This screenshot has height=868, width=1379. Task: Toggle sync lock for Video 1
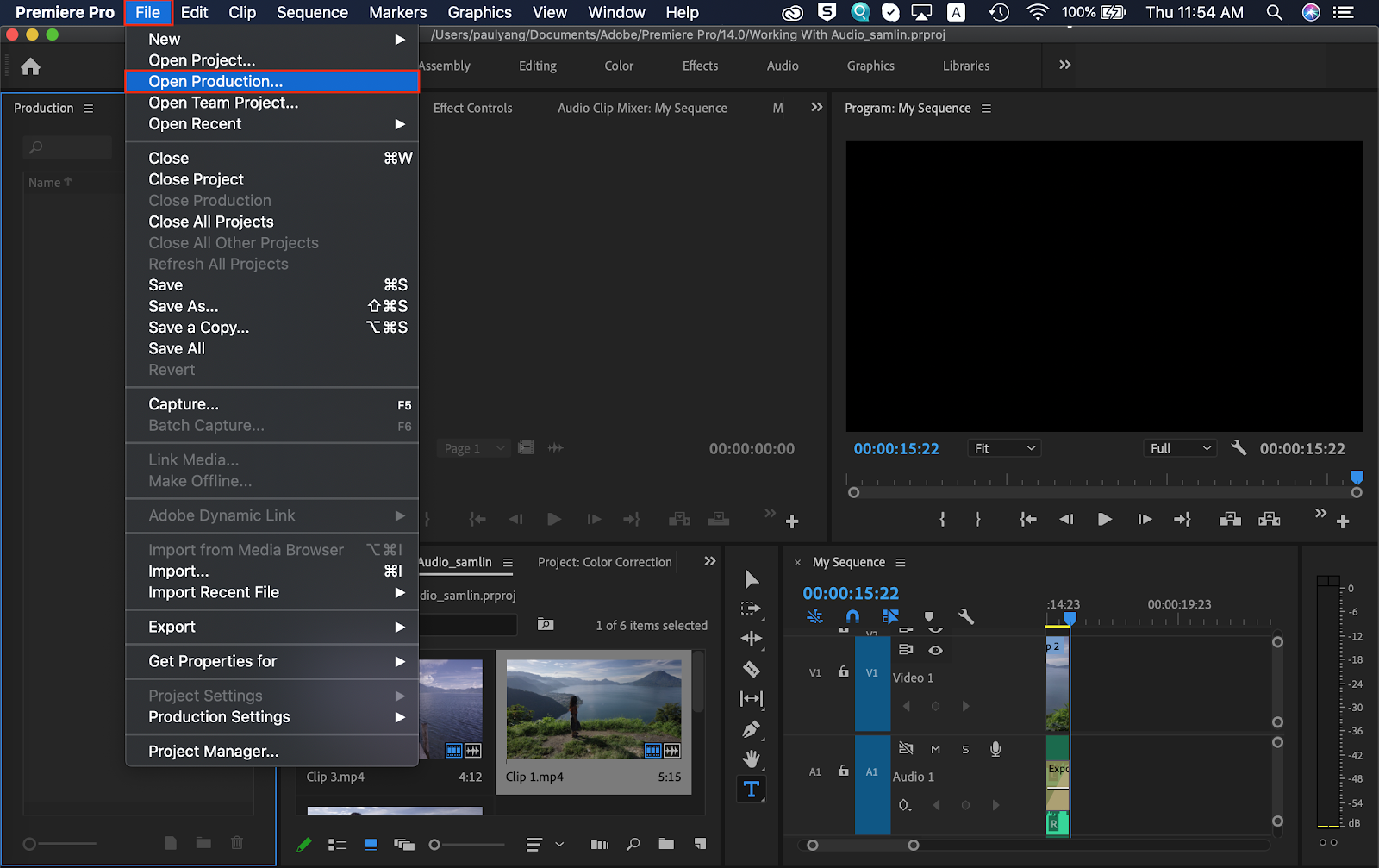(906, 650)
